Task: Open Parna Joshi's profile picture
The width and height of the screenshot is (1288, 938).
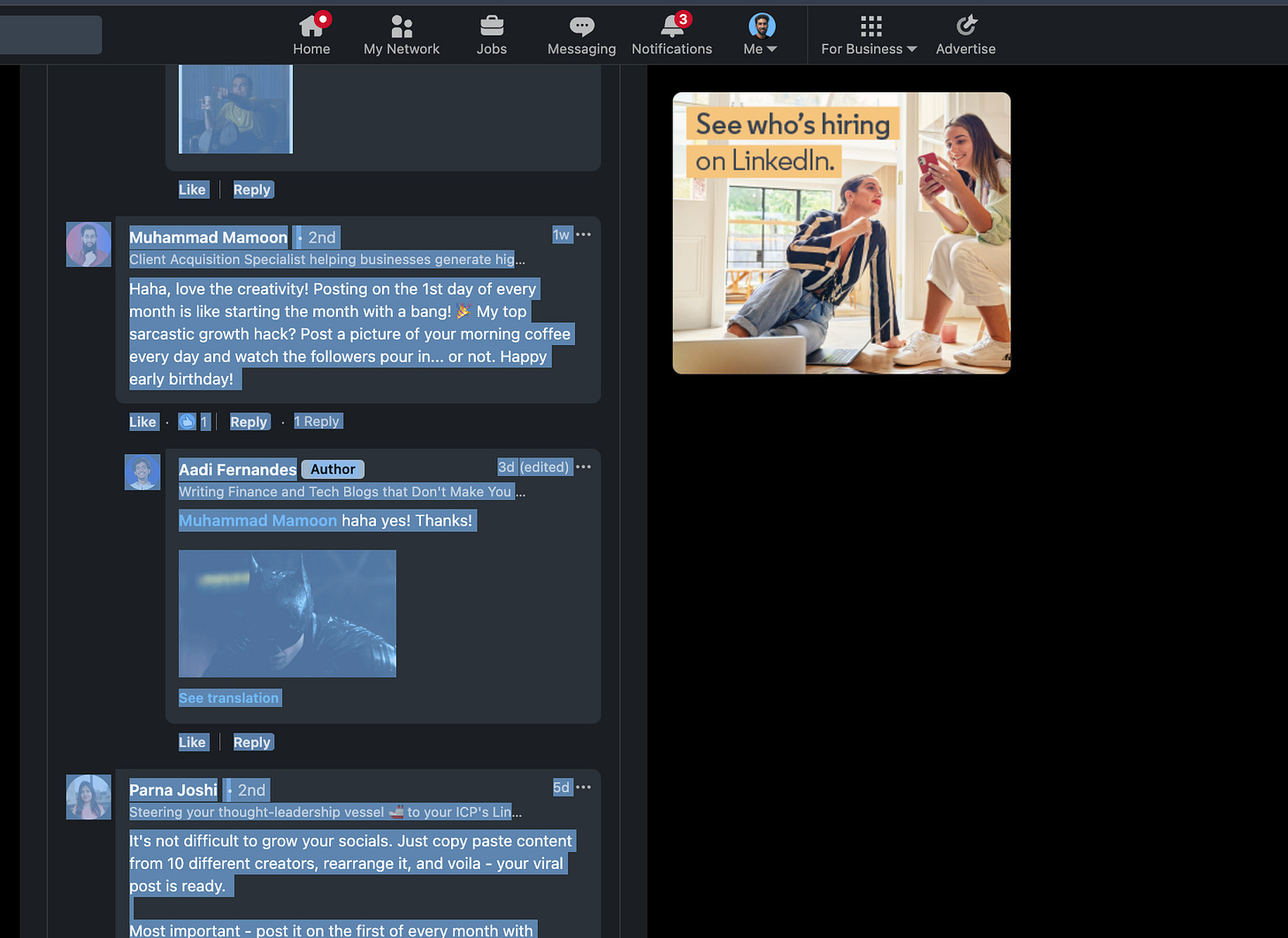Action: tap(88, 797)
